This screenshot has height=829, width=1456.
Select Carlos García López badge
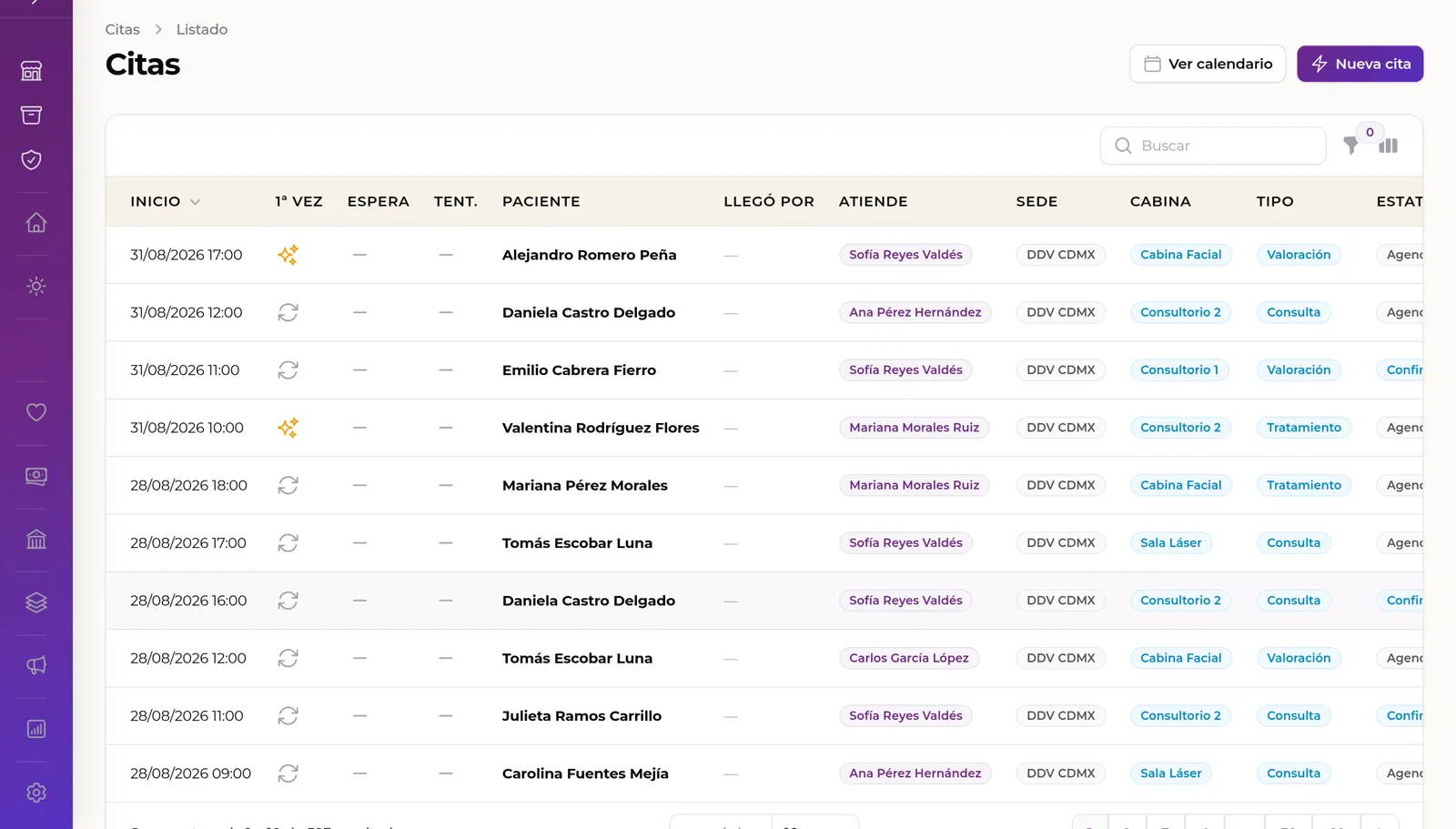coord(909,658)
